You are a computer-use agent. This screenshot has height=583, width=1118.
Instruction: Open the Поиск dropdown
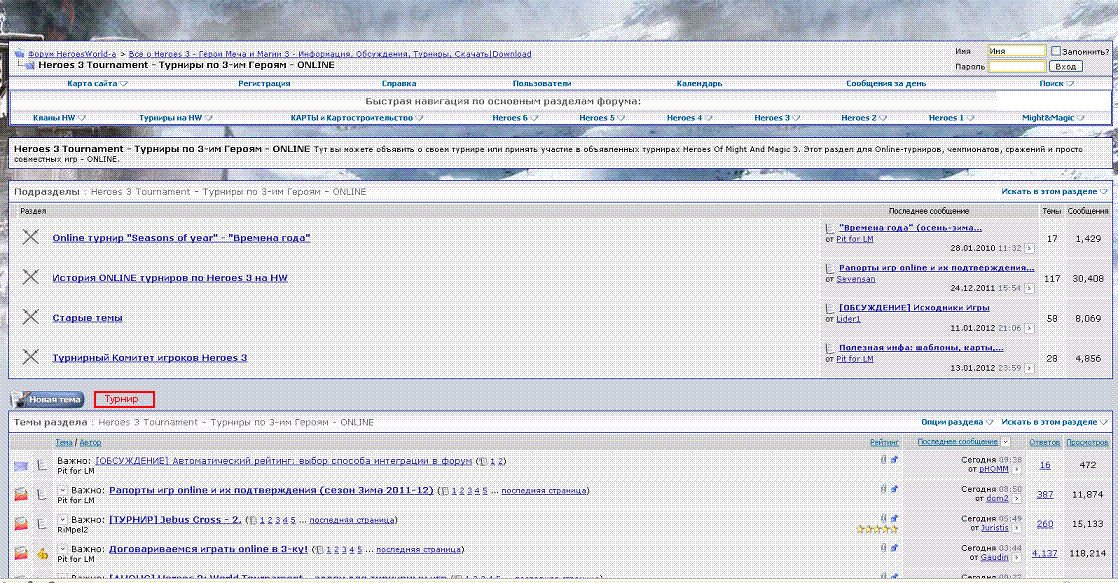pyautogui.click(x=1056, y=83)
